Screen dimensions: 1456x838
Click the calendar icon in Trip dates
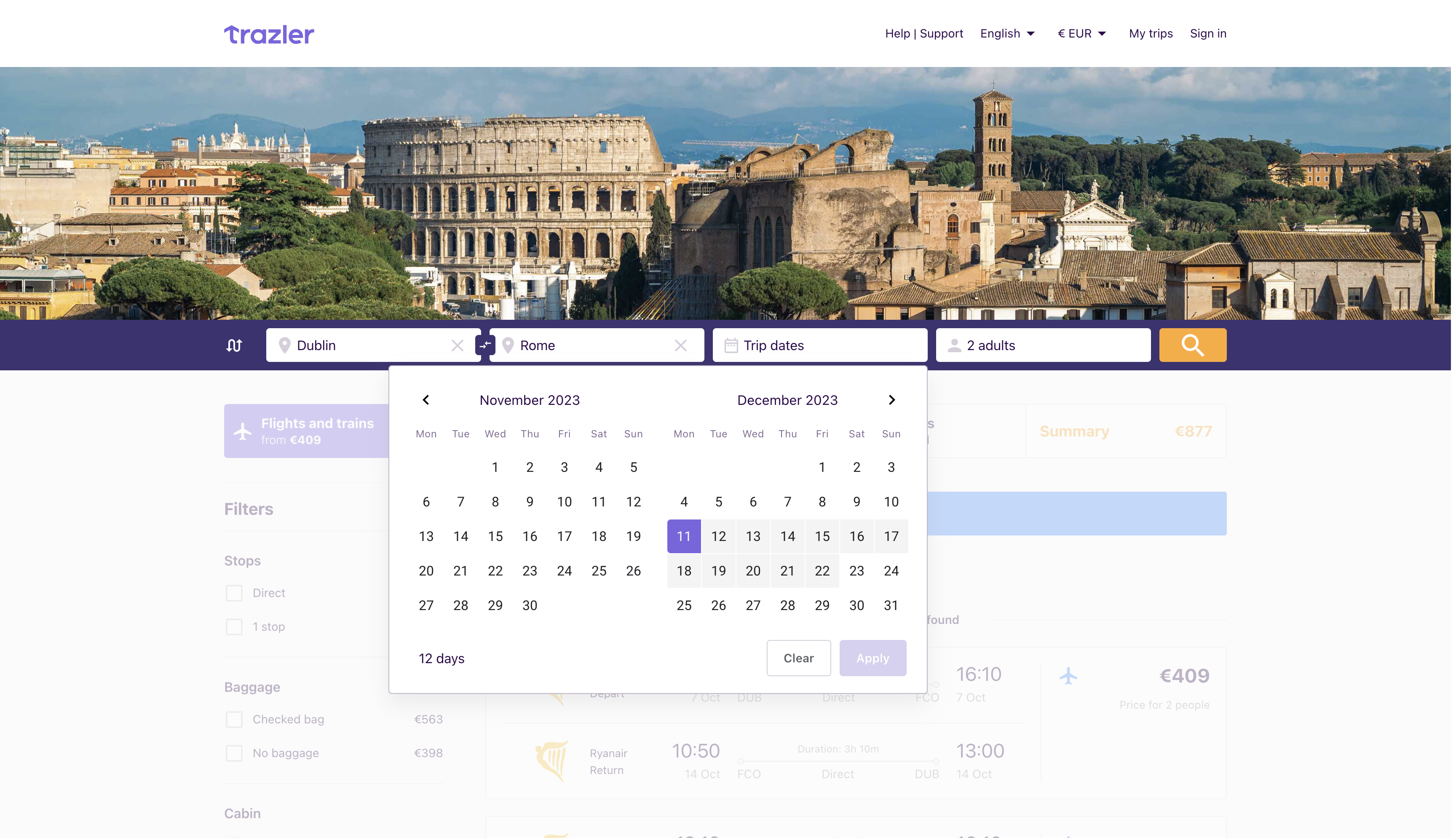point(731,345)
